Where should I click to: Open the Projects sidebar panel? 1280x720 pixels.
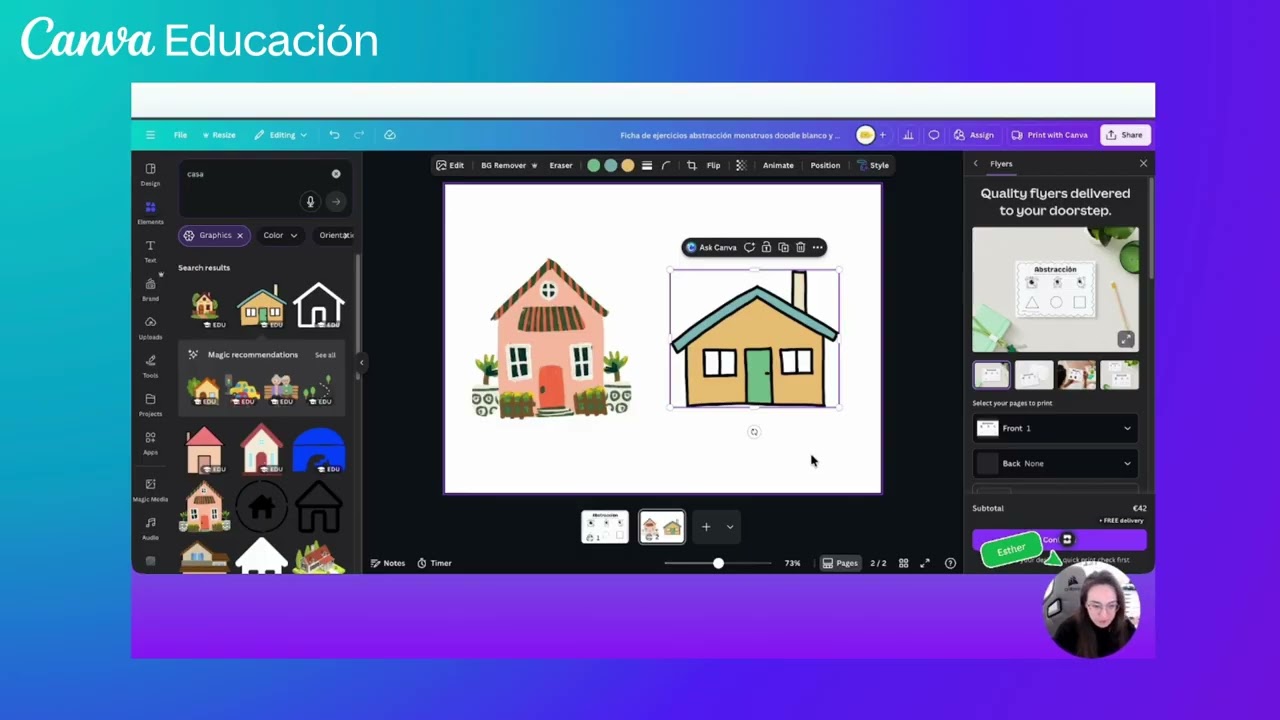coord(150,404)
